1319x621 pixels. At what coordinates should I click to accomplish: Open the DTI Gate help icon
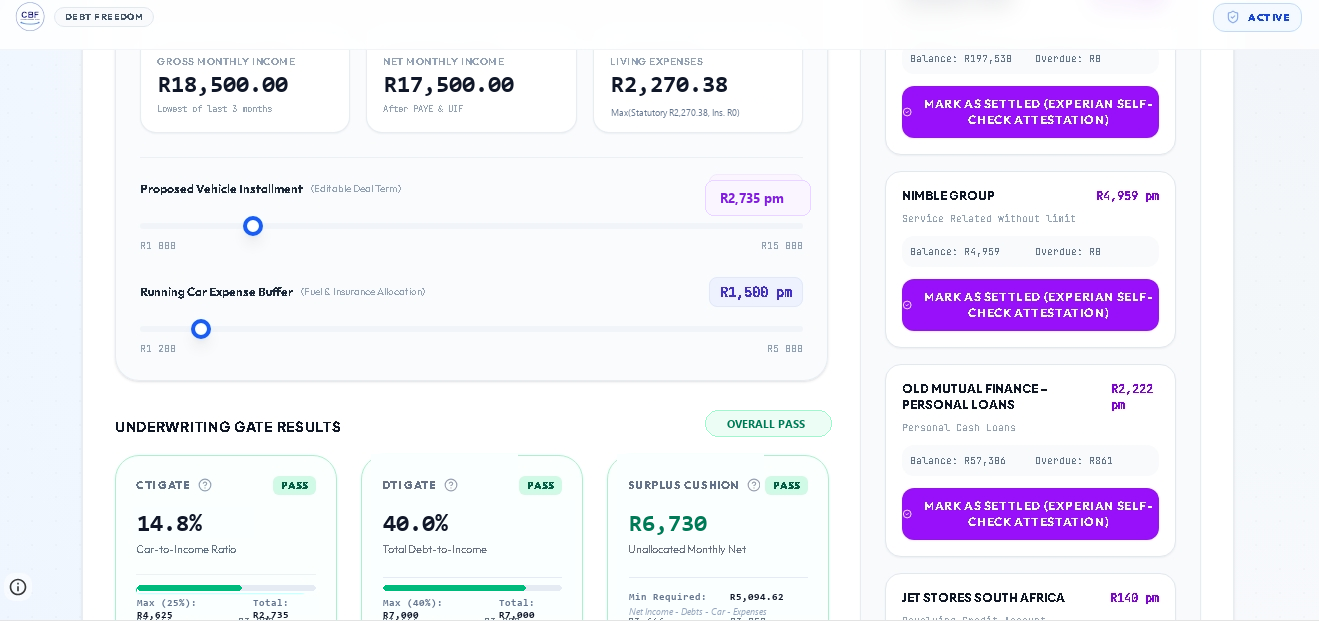click(x=451, y=485)
